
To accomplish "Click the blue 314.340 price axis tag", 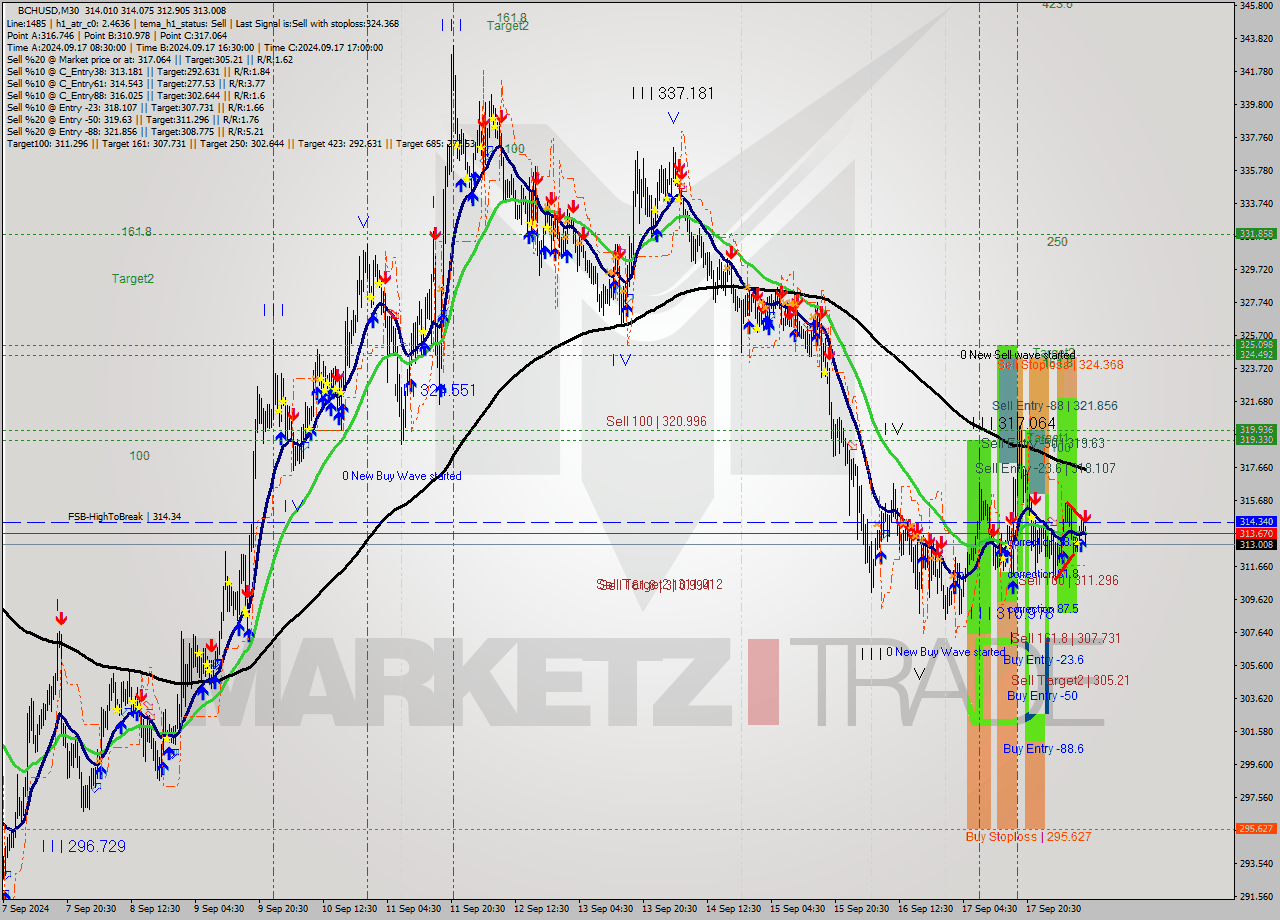I will [1256, 522].
